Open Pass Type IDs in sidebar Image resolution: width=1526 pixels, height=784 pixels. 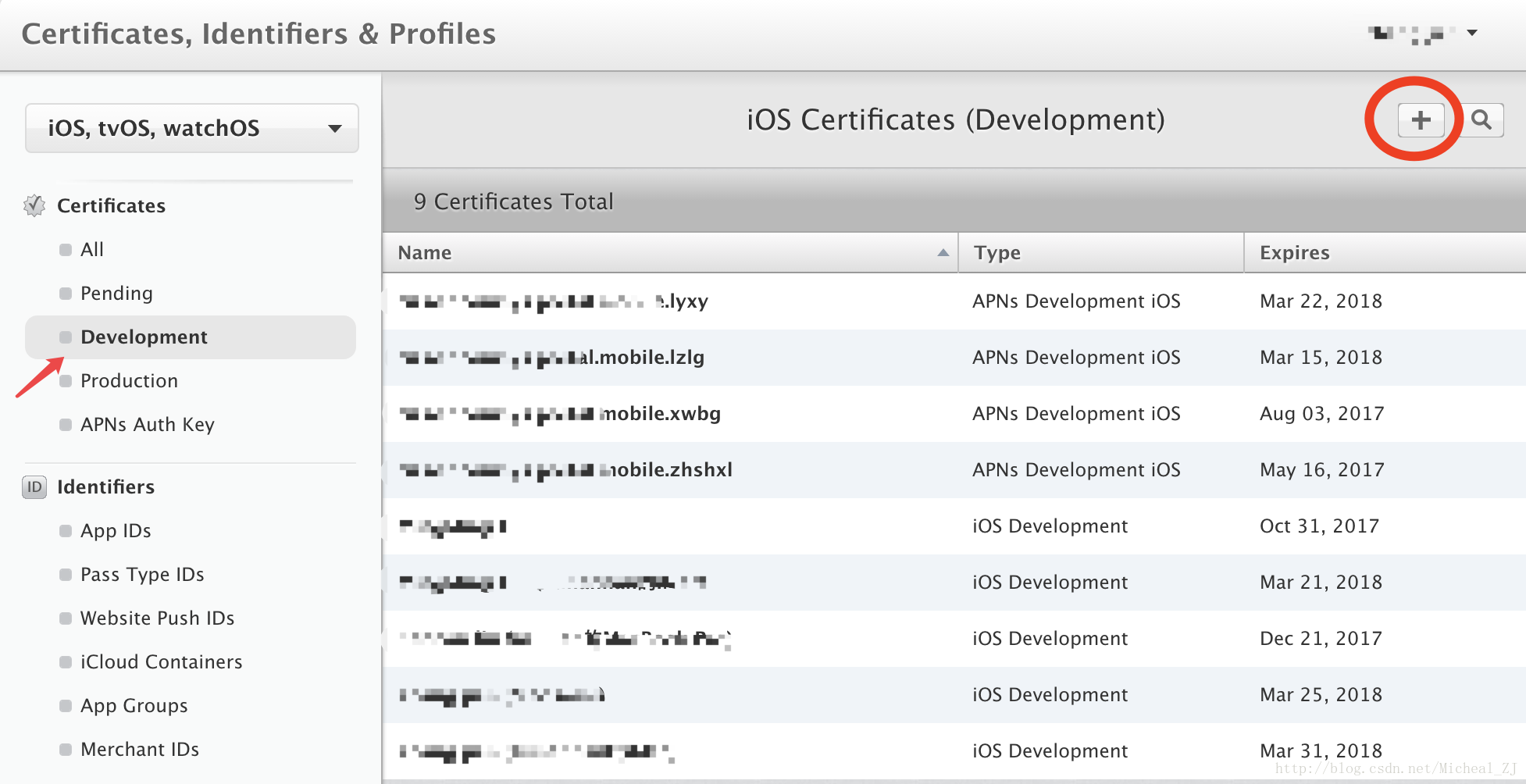(143, 574)
